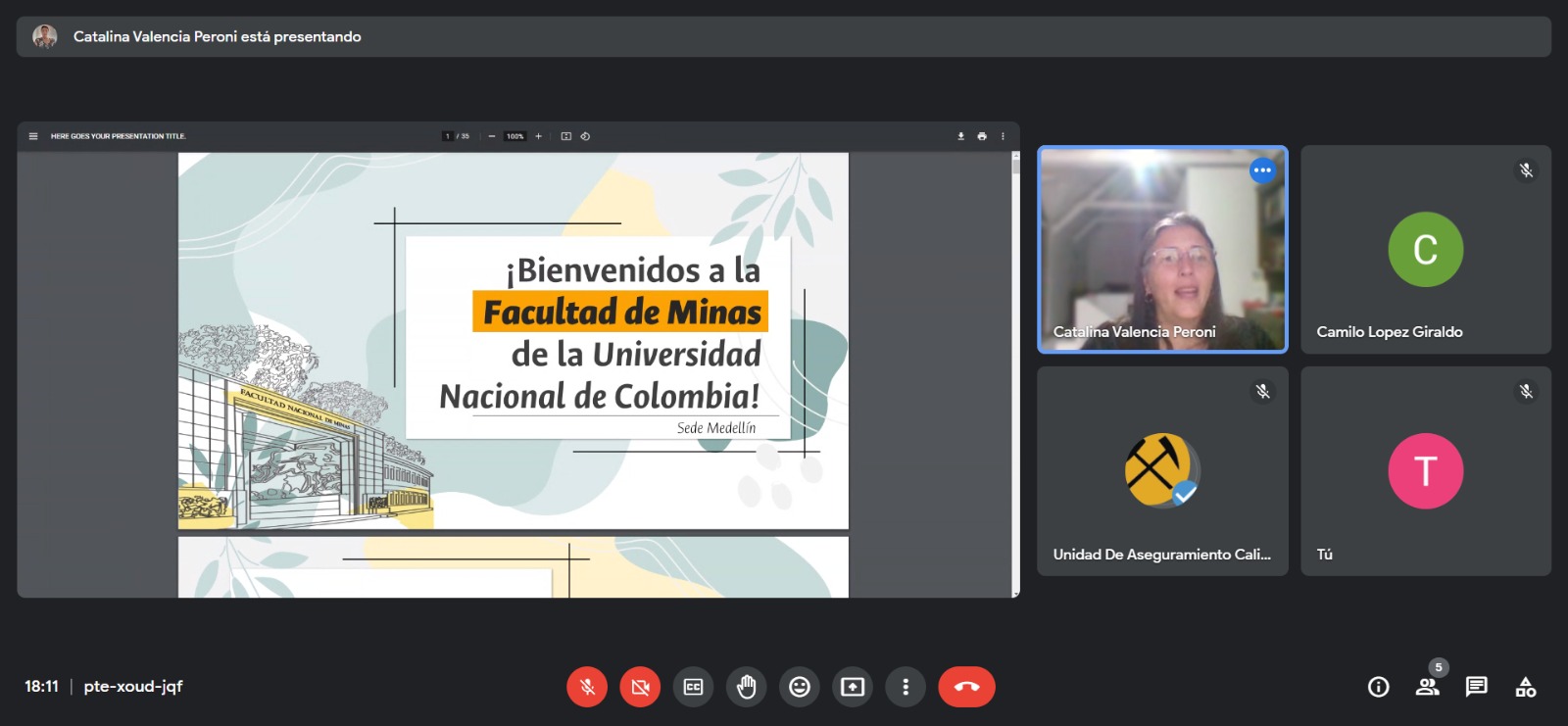
Task: Open the Activities panel
Action: tap(1526, 687)
